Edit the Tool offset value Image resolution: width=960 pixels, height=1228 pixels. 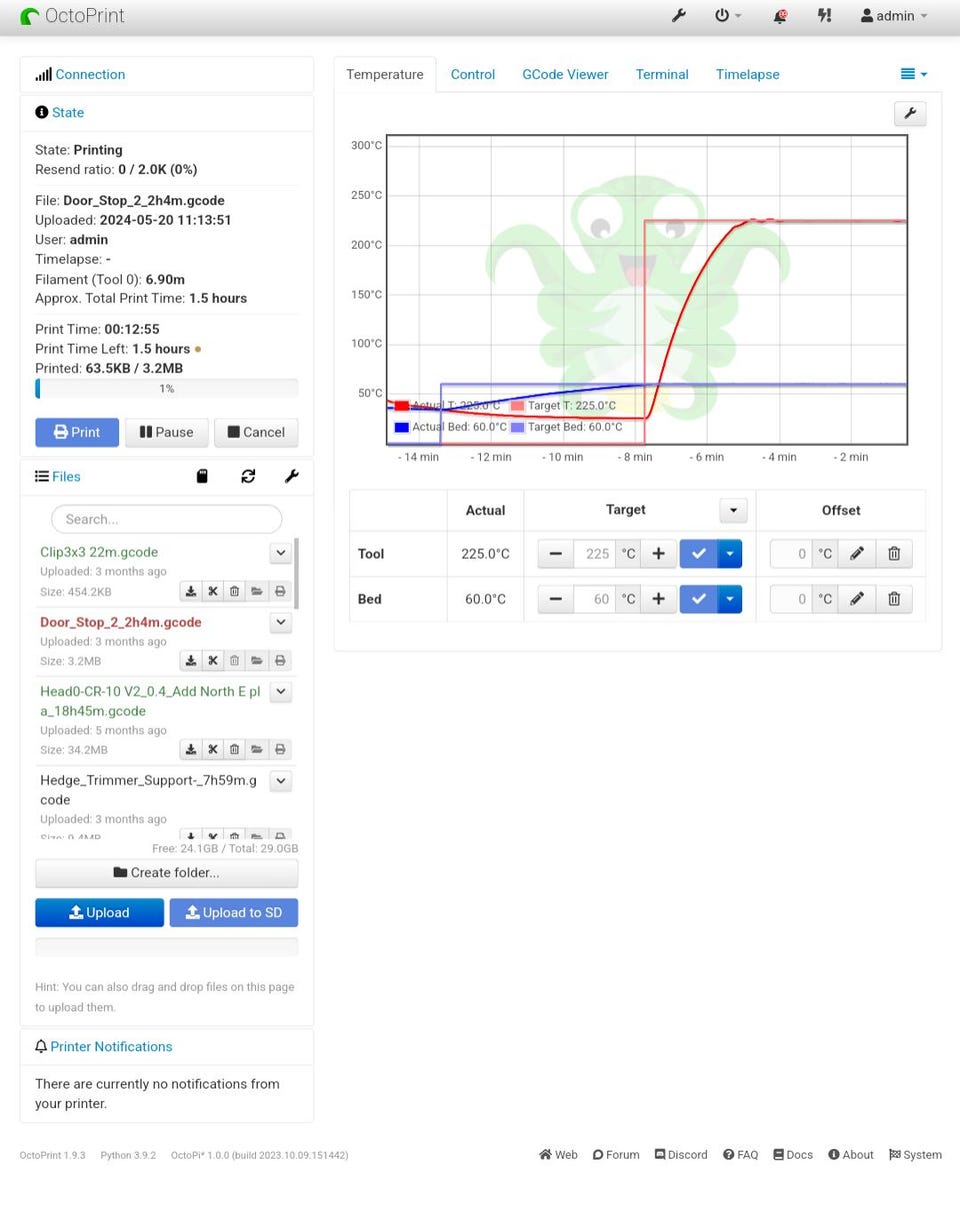856,553
